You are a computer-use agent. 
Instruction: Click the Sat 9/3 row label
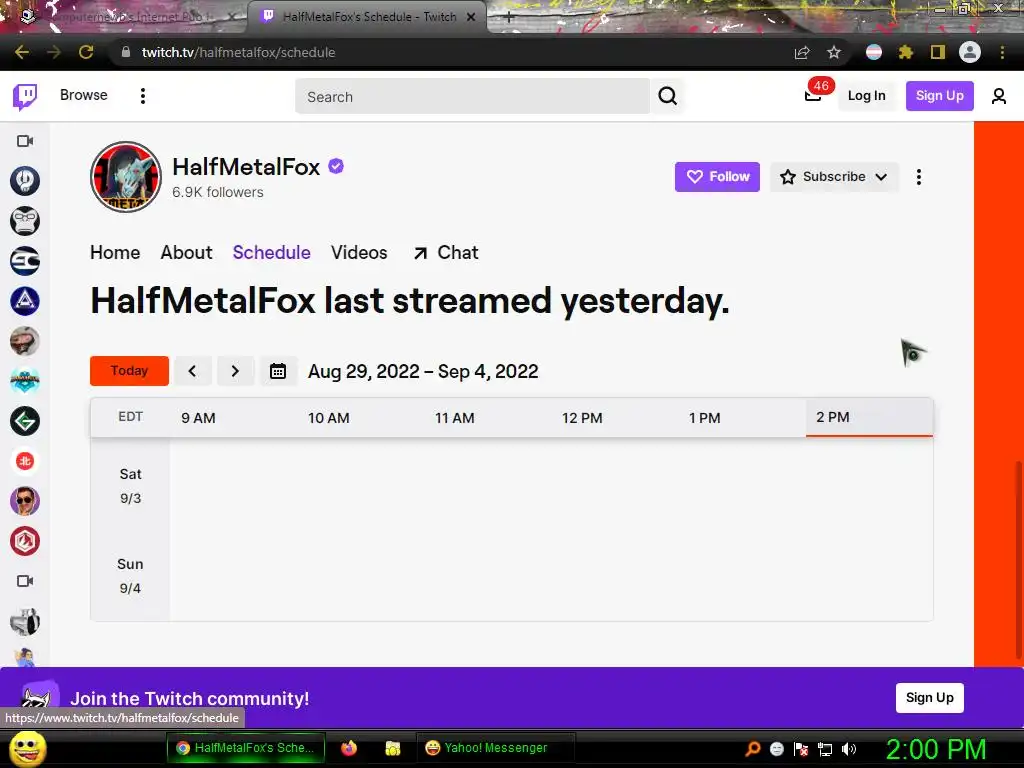pyautogui.click(x=130, y=486)
